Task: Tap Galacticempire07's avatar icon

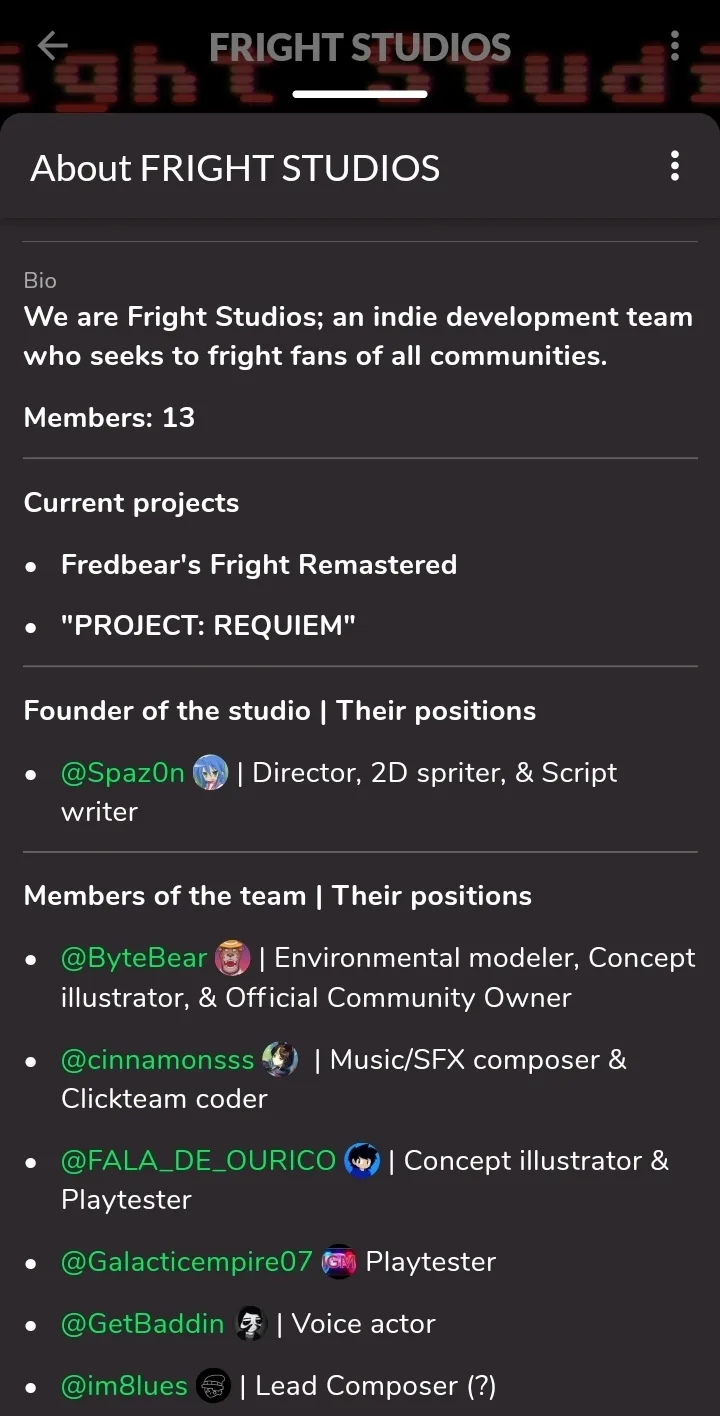Action: point(339,1262)
